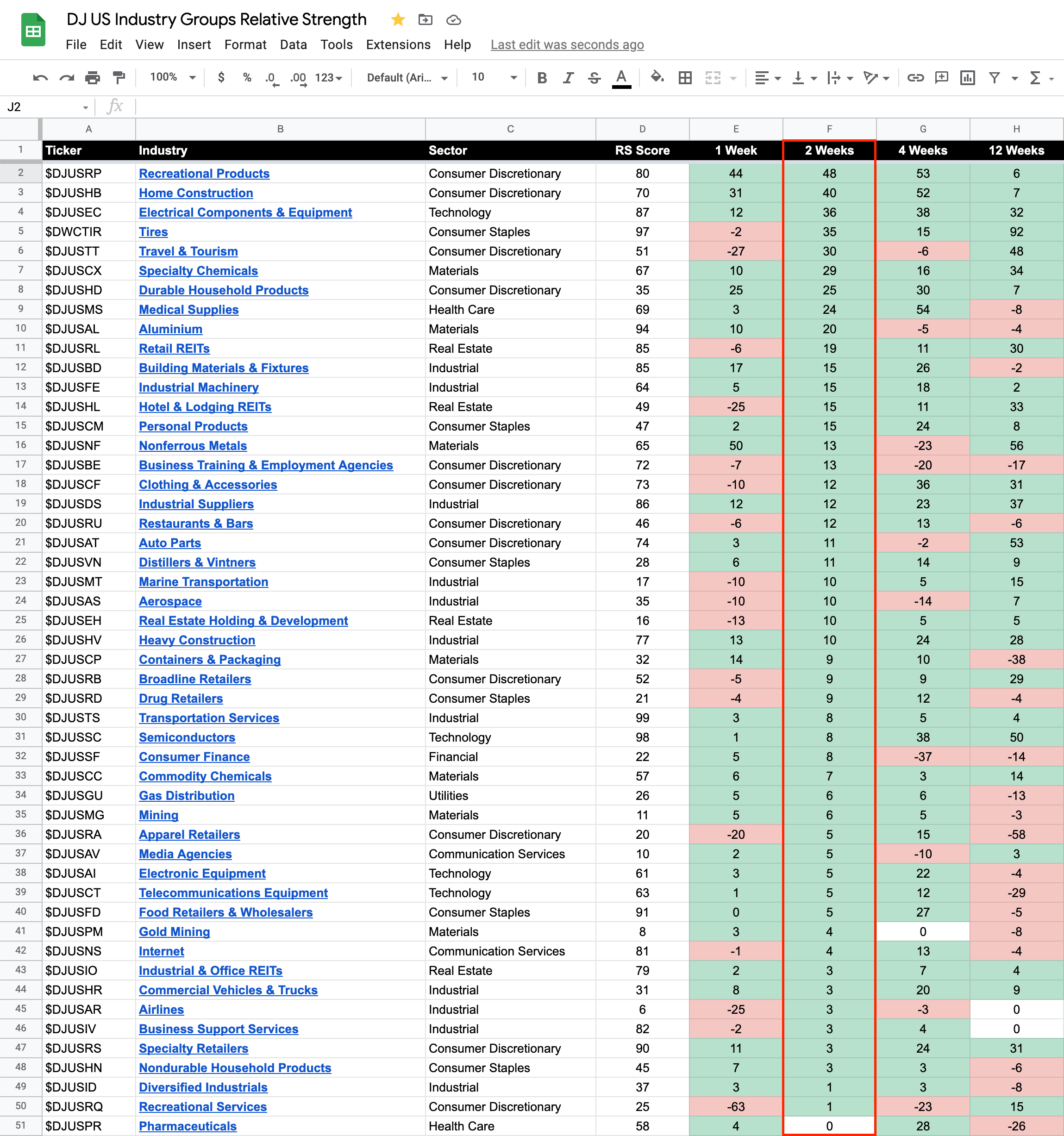Open the font size 10 dropdown
Viewport: 1064px width, 1136px height.
click(x=494, y=77)
